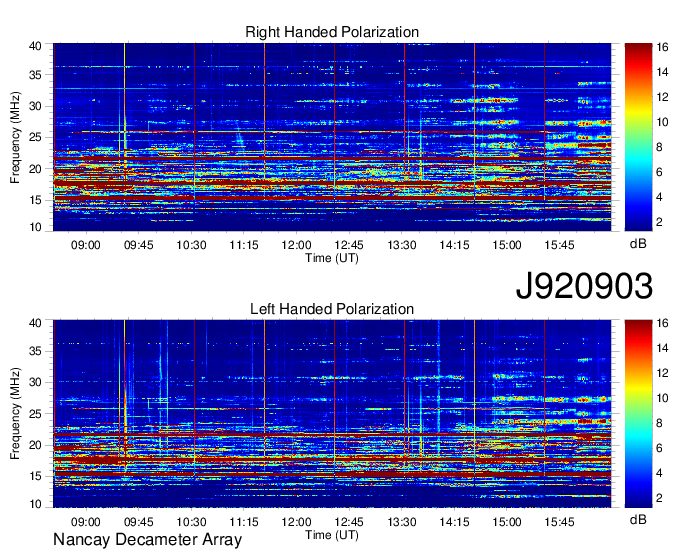The image size is (680, 552).
Task: Click 10:30 tick on lower time axis
Action: pos(191,522)
